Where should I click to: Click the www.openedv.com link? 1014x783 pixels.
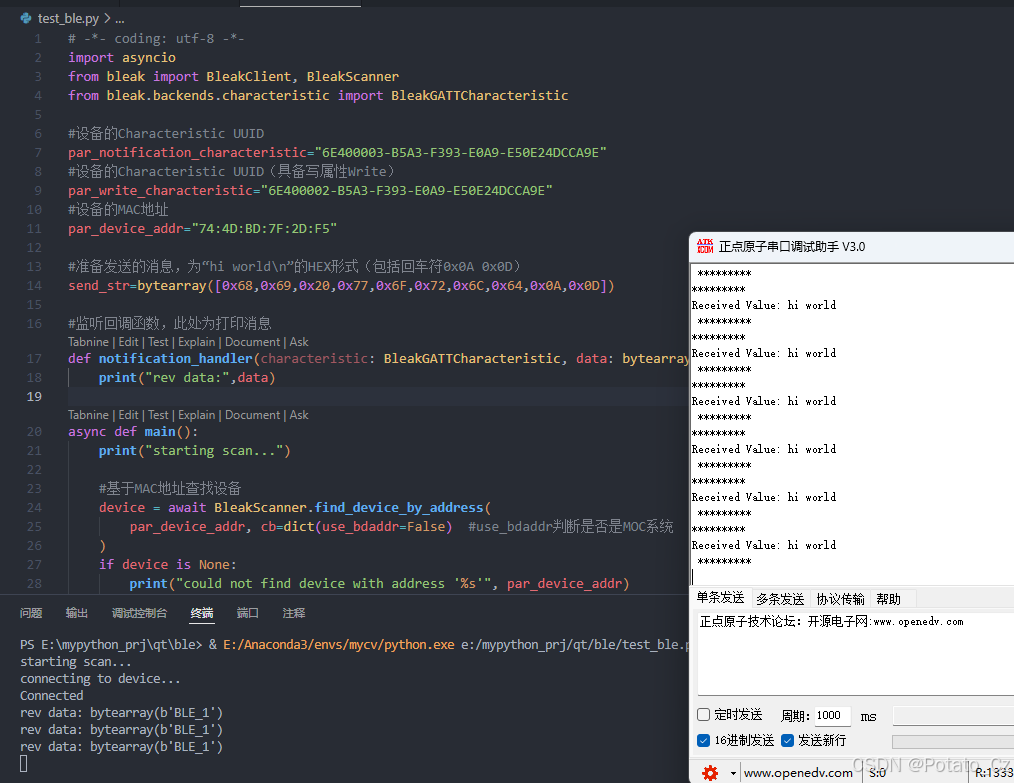coord(799,772)
